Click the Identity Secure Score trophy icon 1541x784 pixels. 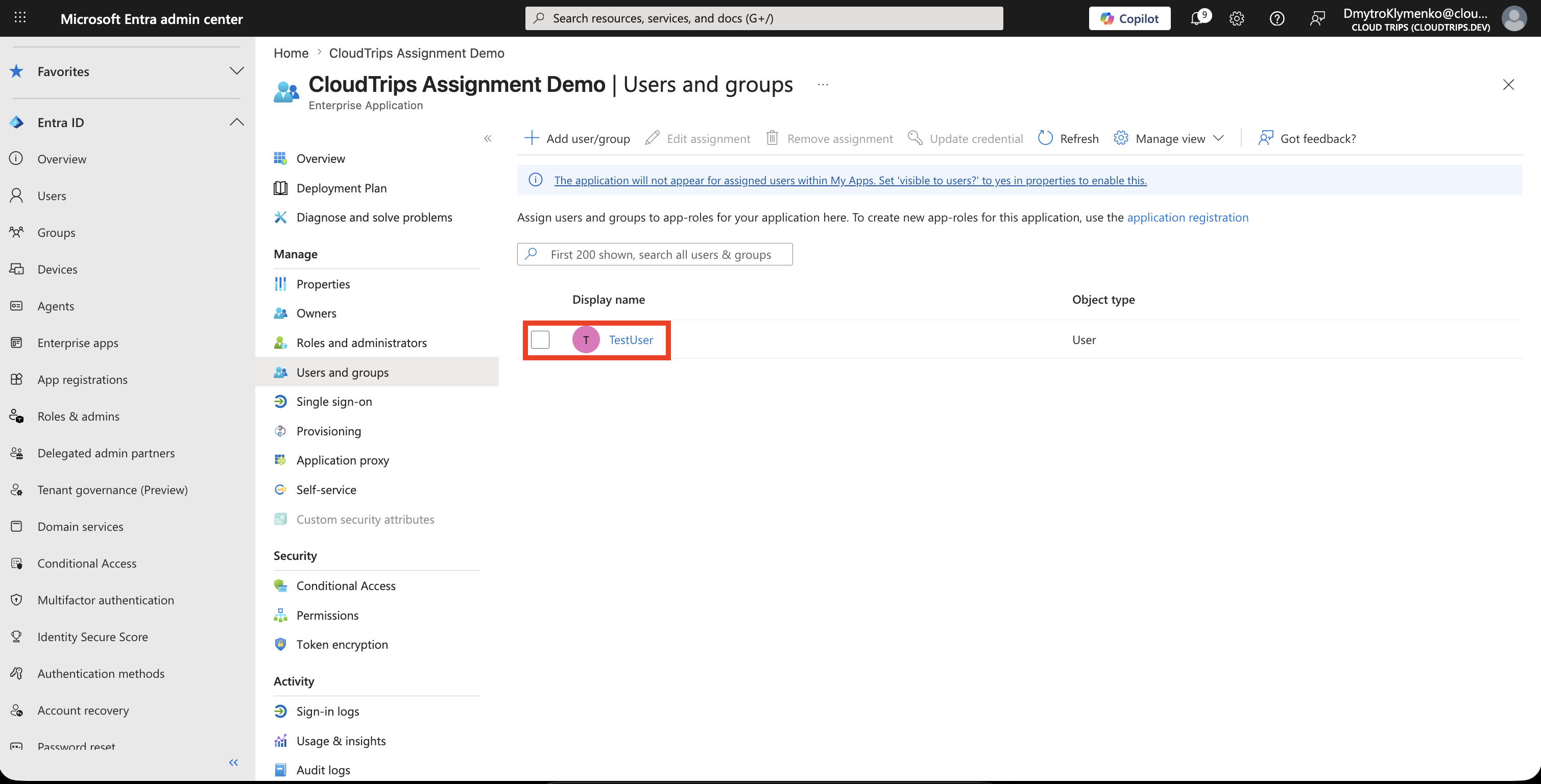pyautogui.click(x=17, y=636)
